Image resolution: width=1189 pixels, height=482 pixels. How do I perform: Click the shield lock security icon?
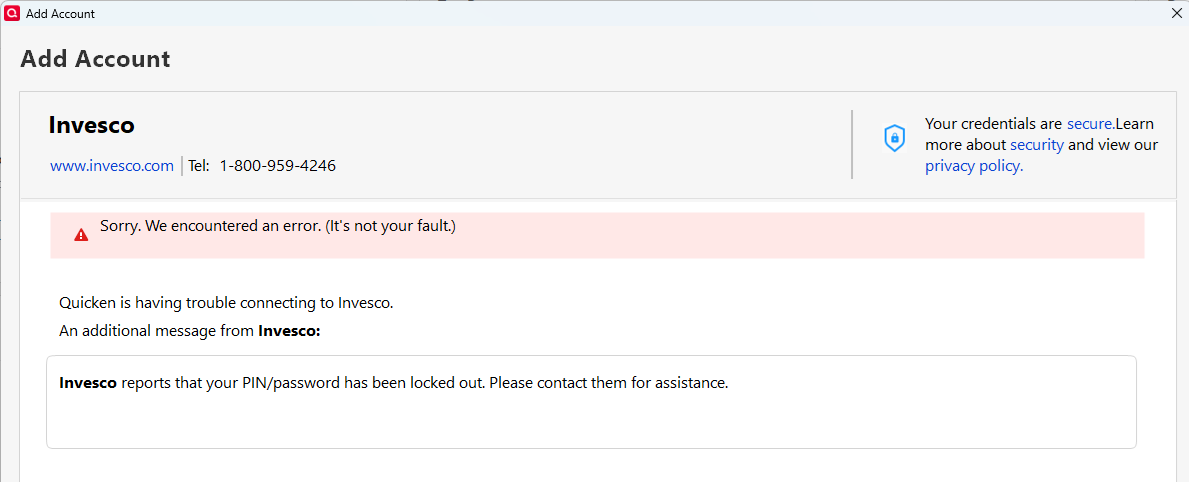[894, 138]
